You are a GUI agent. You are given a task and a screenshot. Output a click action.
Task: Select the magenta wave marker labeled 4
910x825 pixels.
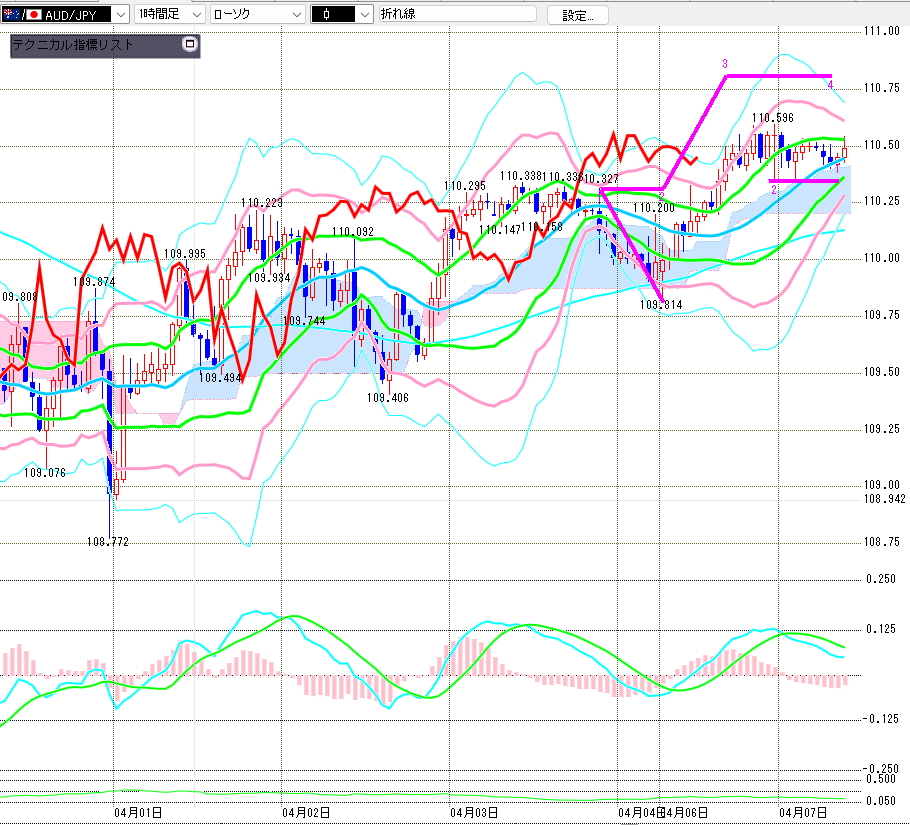click(830, 85)
